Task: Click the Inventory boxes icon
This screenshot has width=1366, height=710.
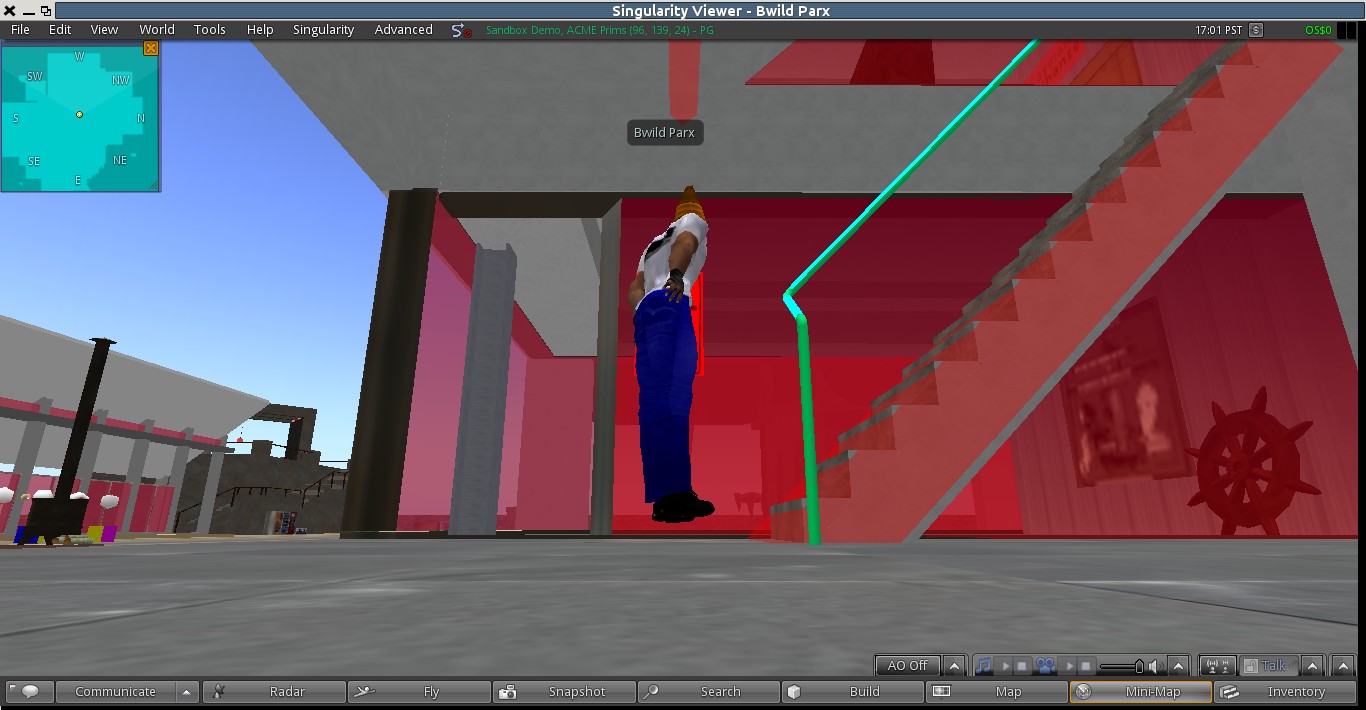Action: [1229, 691]
